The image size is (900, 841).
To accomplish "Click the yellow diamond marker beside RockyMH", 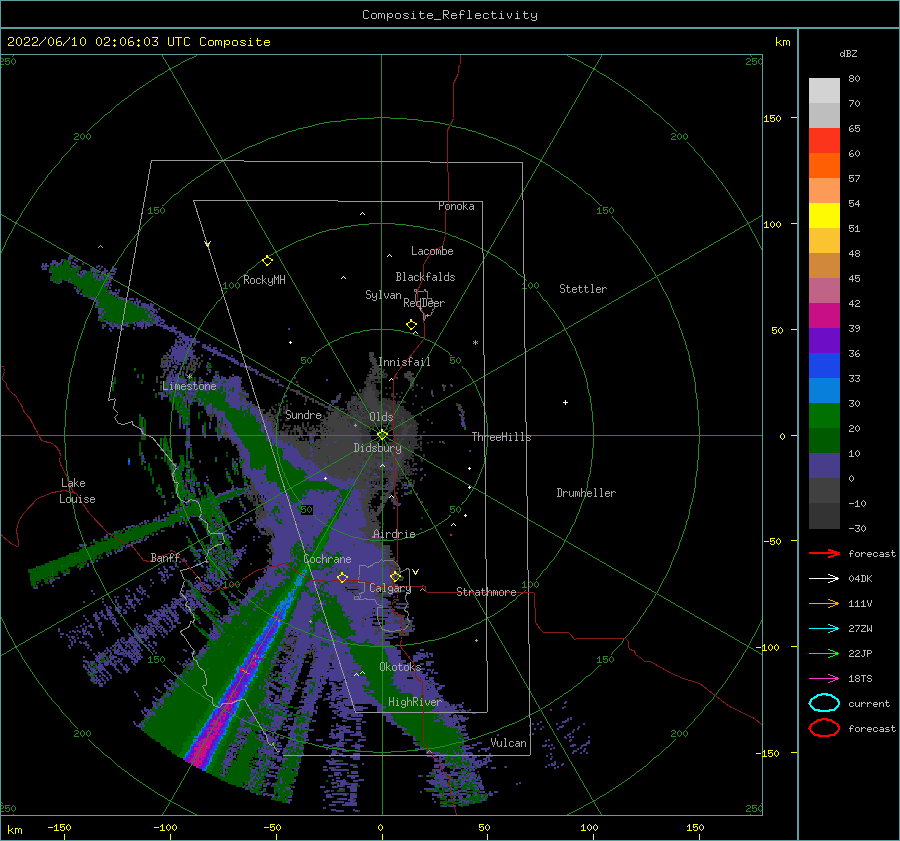I will (267, 261).
